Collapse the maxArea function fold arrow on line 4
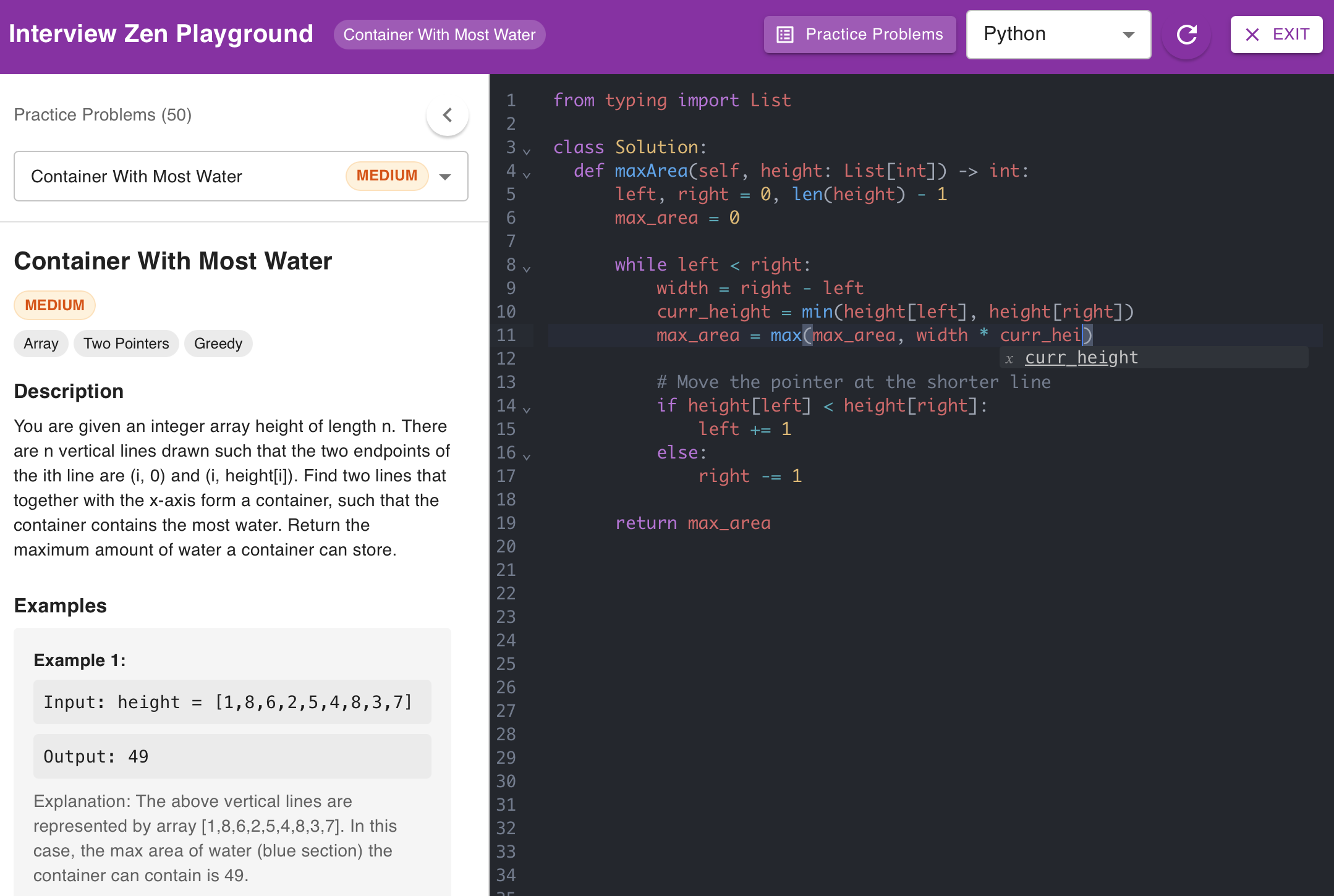 tap(527, 174)
